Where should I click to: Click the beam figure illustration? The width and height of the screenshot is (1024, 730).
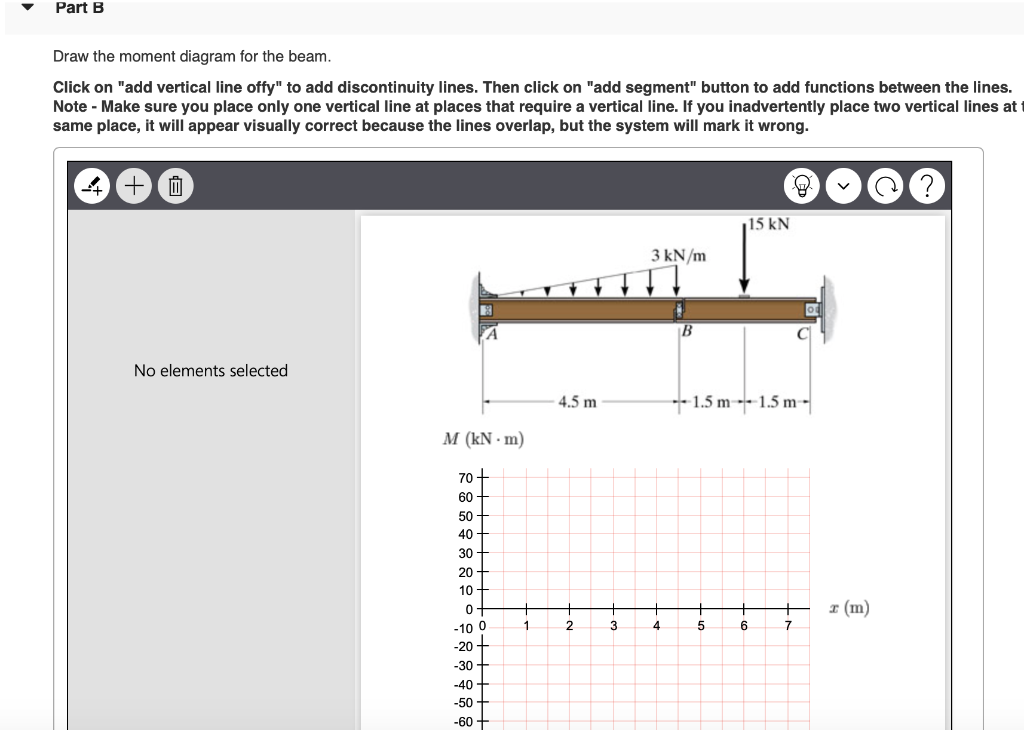click(x=650, y=310)
